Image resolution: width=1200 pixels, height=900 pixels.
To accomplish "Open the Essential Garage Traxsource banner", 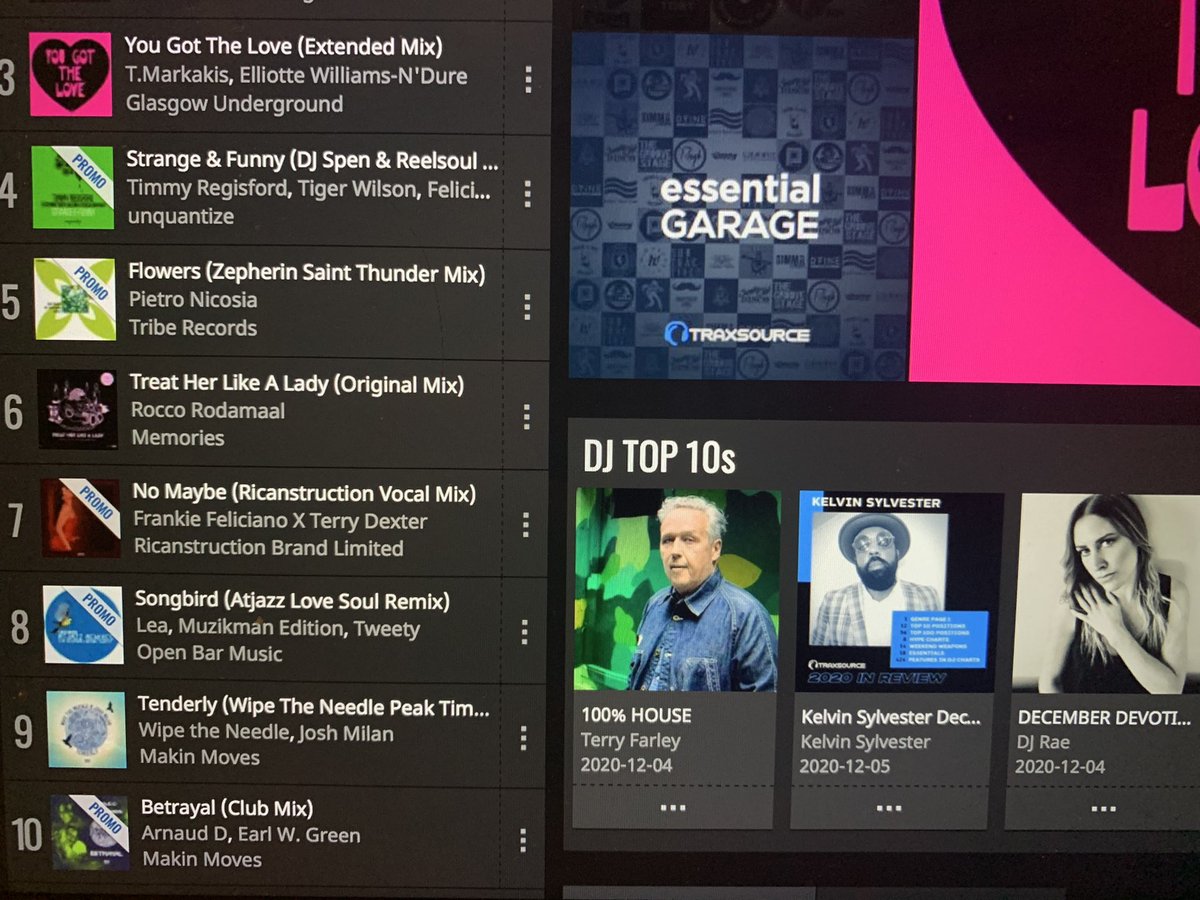I will coord(742,207).
